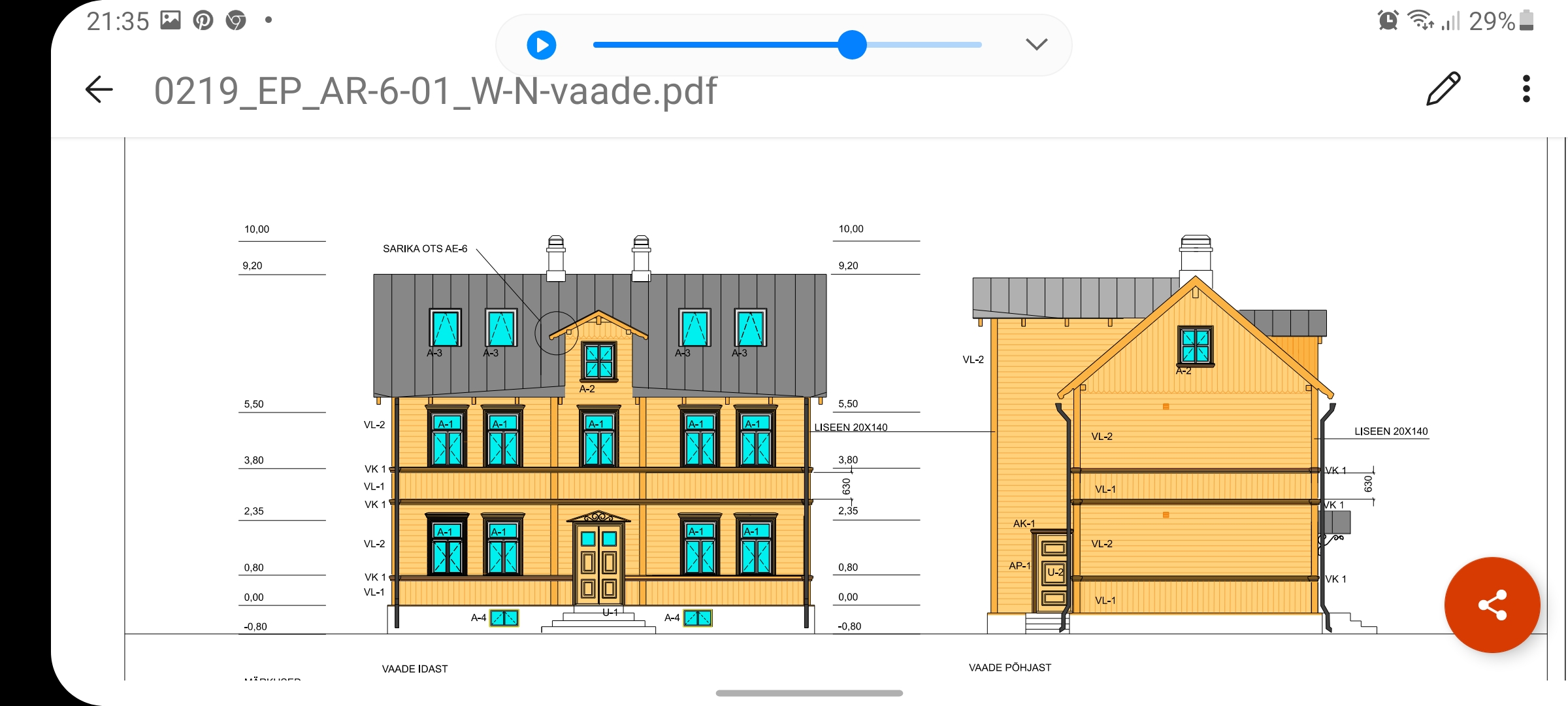
Task: Tap the SARIKA OTS AE-6 annotation
Action: [425, 249]
